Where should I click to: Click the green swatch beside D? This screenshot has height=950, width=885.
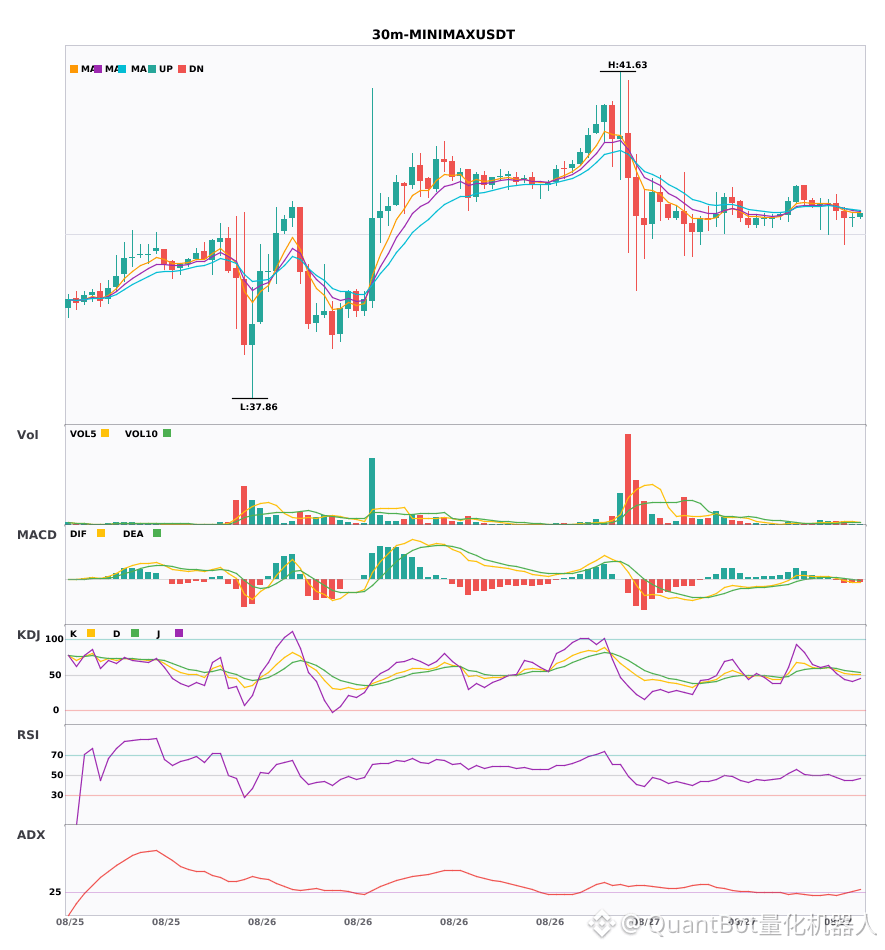pos(135,633)
